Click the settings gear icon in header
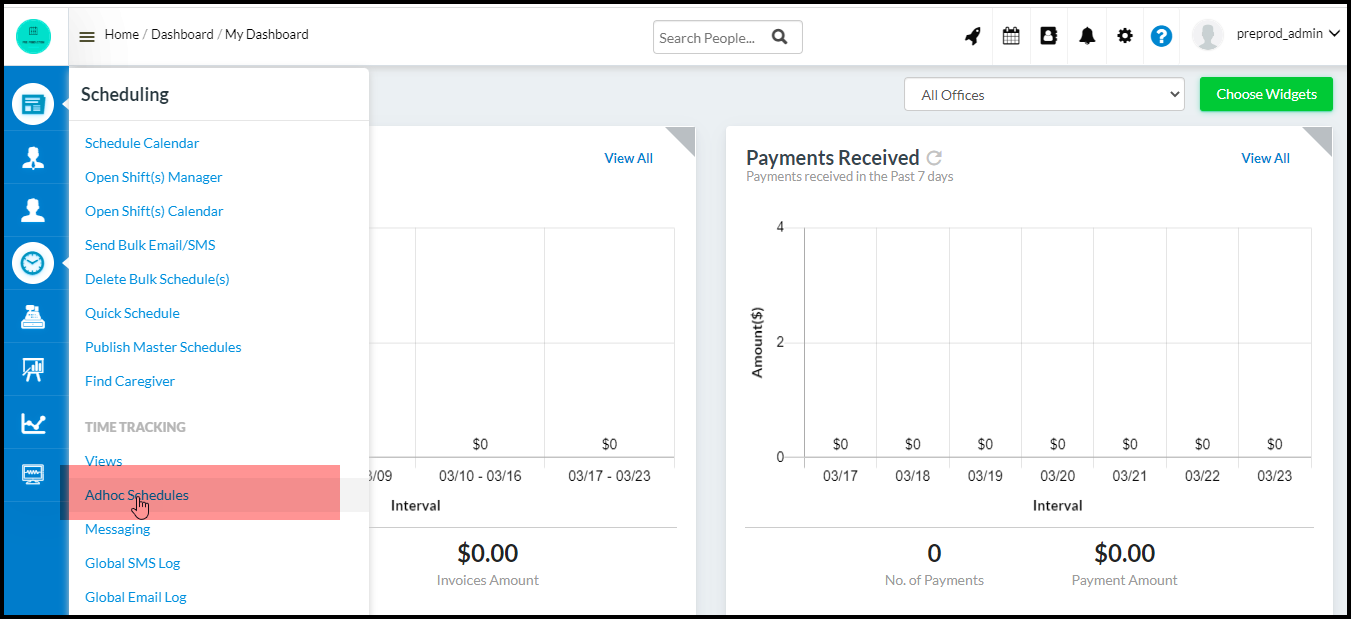Viewport: 1351px width, 619px height. point(1124,35)
